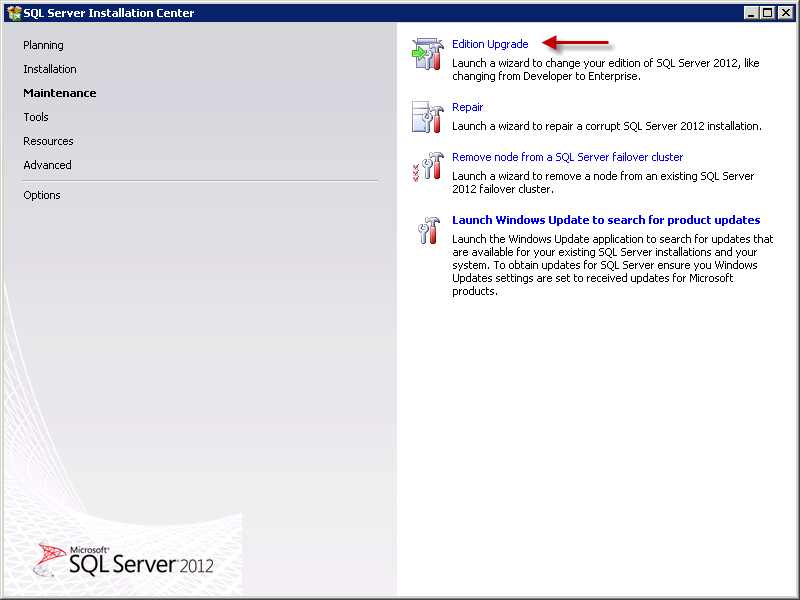Viewport: 800px width, 600px height.
Task: Select the Maintenance section
Action: [x=60, y=93]
